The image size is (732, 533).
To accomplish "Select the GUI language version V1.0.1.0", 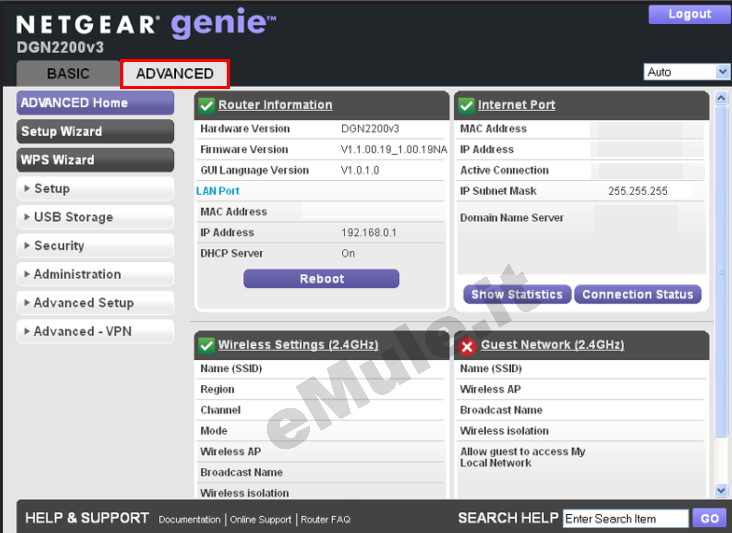I will (360, 170).
